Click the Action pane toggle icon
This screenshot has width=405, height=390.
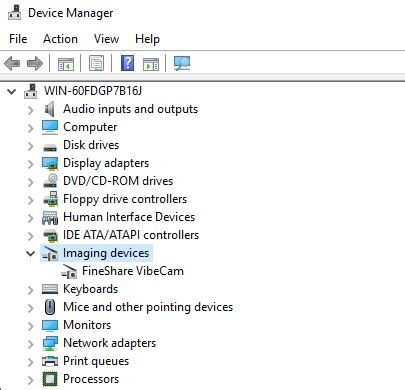coord(151,64)
